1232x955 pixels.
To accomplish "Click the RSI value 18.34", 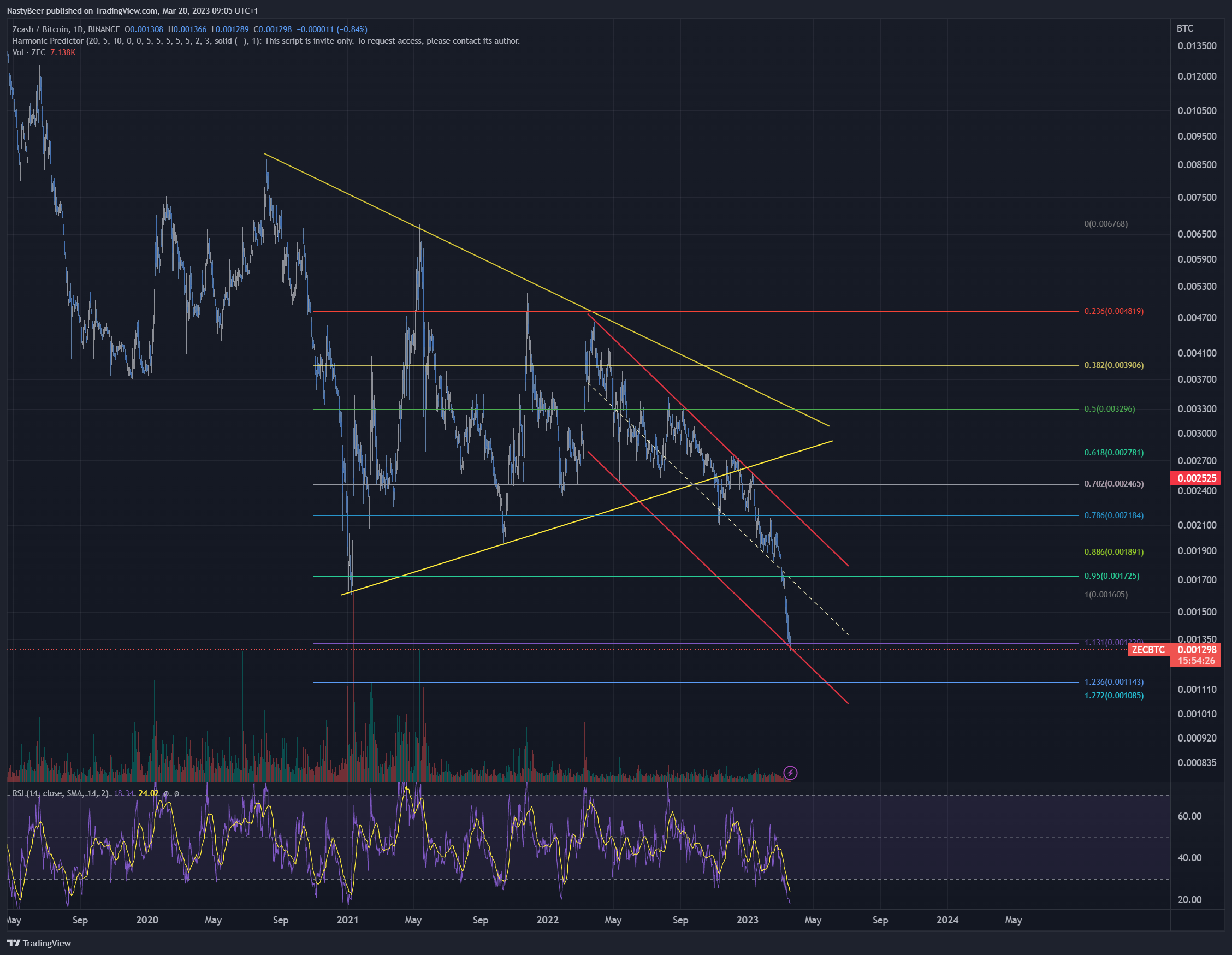I will coord(124,794).
